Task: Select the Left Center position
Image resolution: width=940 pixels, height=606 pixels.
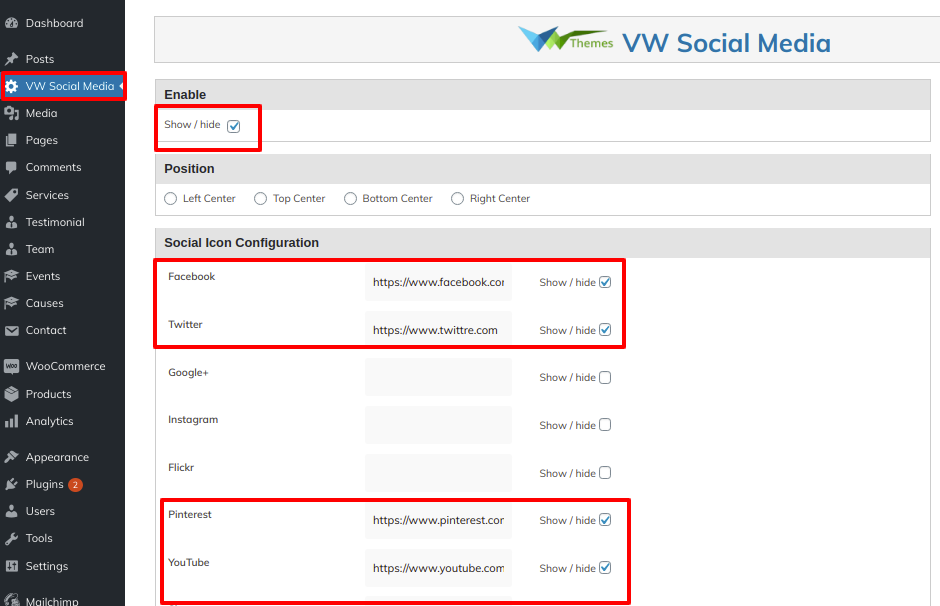Action: click(171, 199)
